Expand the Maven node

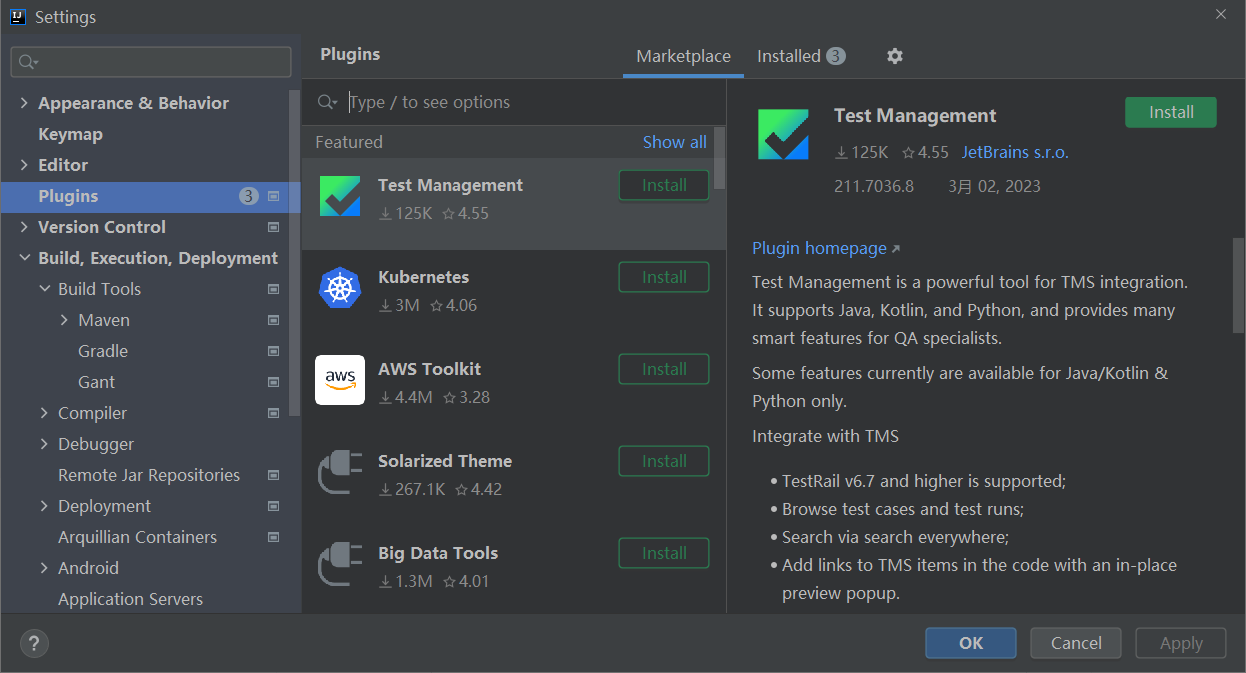[64, 320]
